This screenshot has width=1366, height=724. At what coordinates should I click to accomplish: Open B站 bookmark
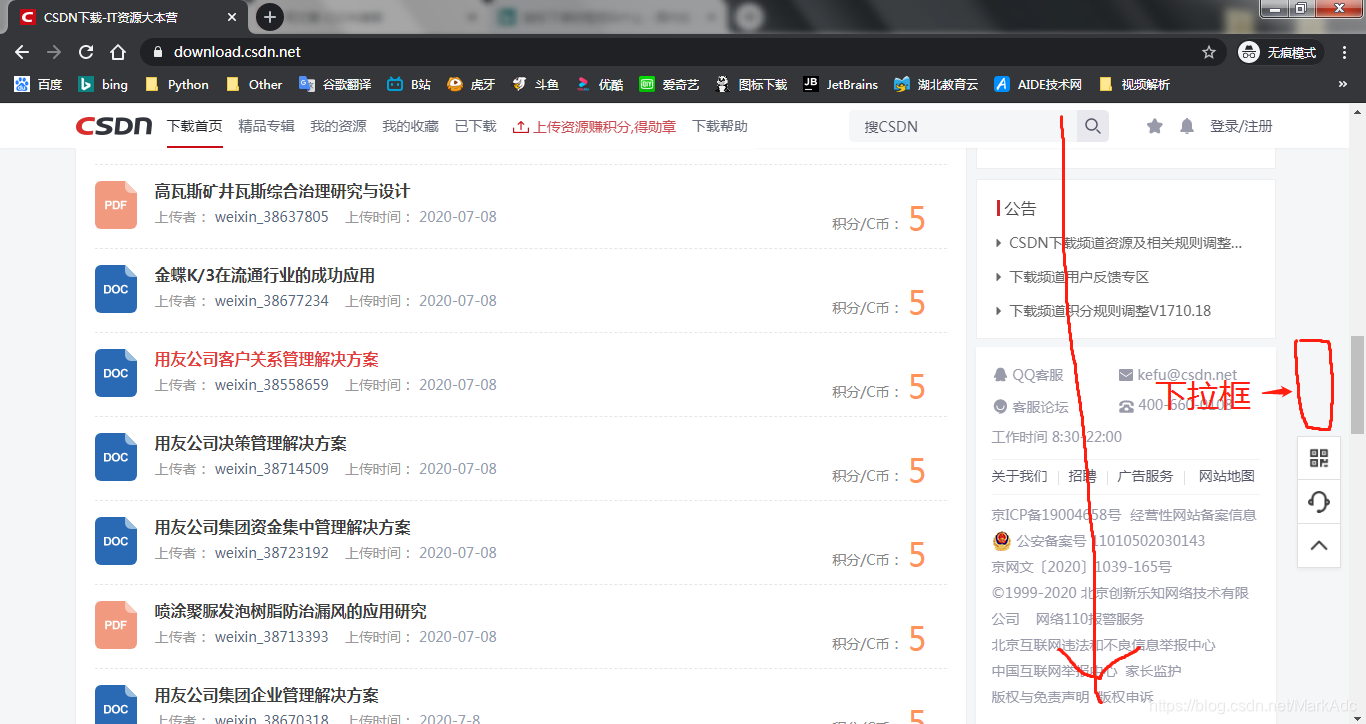click(x=409, y=85)
